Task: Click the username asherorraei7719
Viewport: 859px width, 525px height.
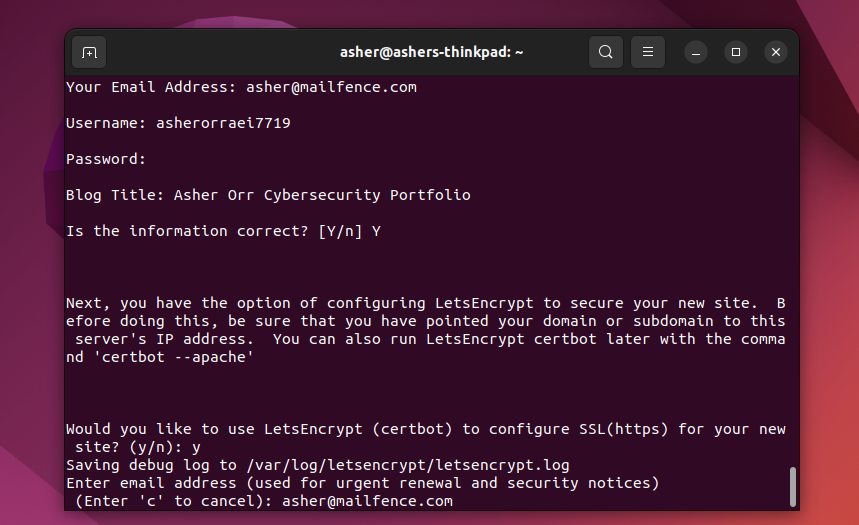Action: coord(223,123)
